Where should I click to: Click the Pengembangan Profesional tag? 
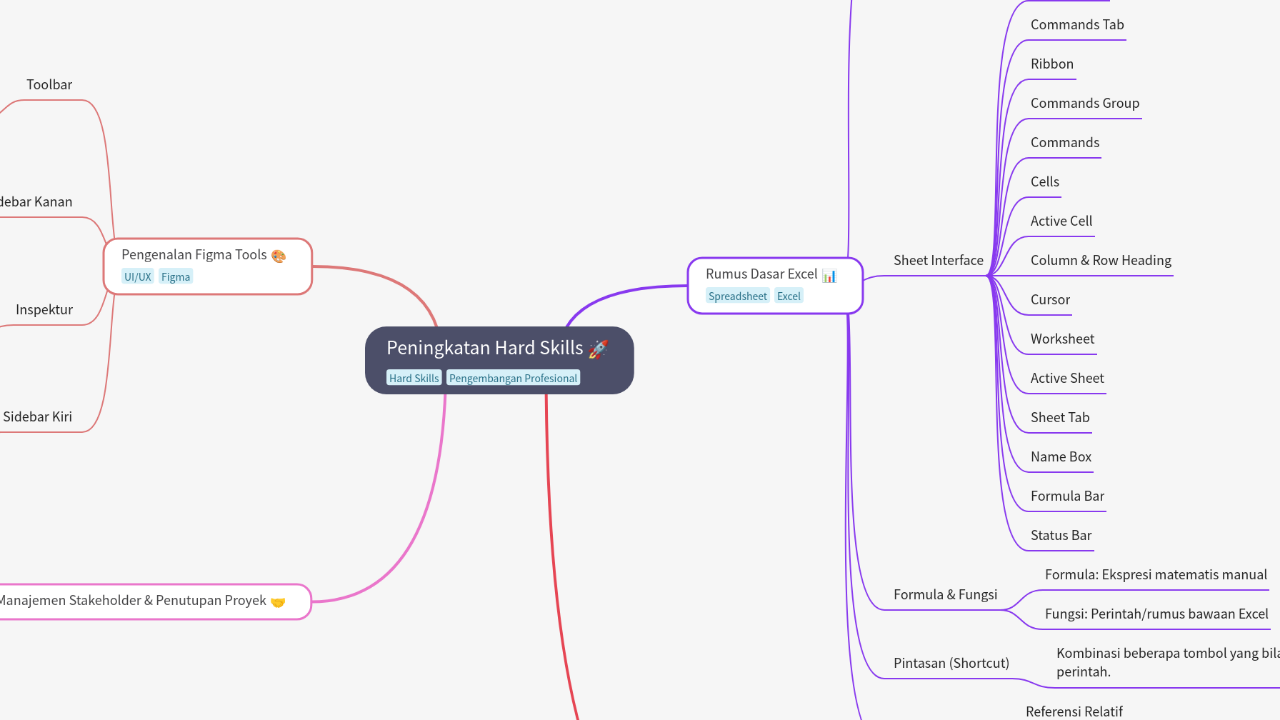(x=513, y=378)
